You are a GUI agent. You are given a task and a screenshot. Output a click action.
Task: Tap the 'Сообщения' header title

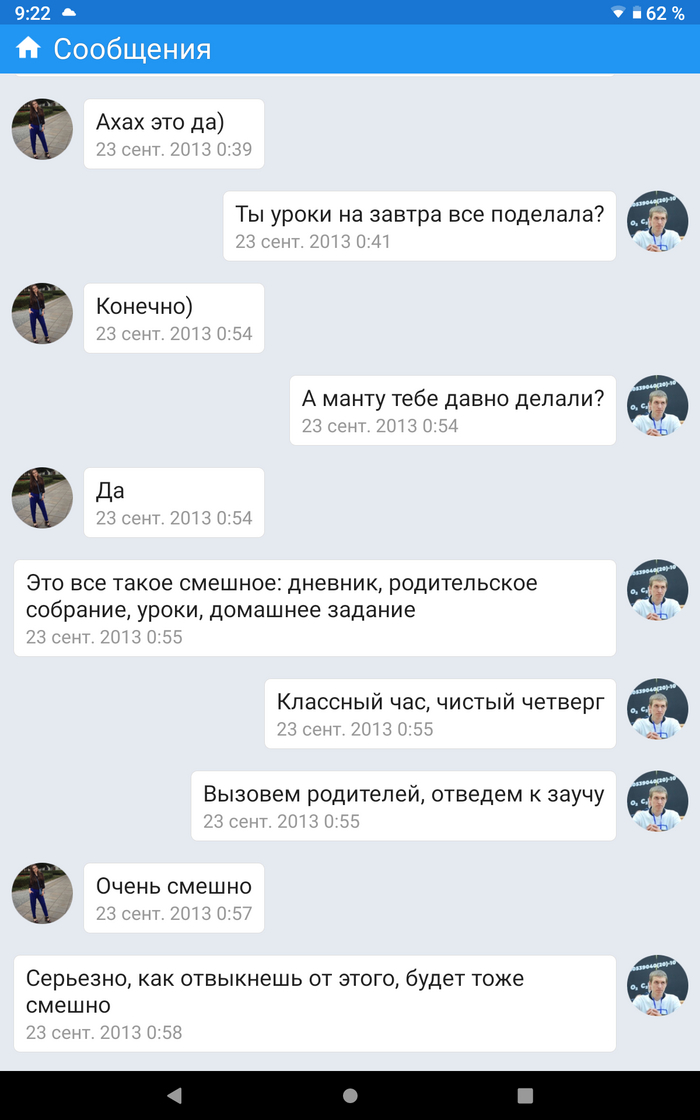[x=132, y=49]
